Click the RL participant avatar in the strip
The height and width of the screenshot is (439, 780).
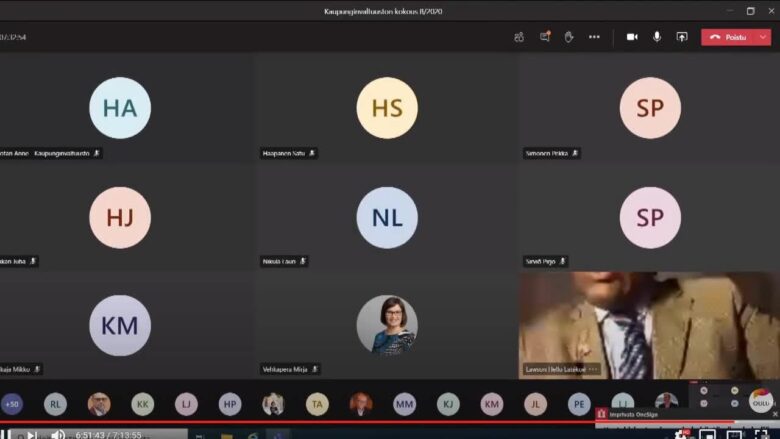[55, 404]
